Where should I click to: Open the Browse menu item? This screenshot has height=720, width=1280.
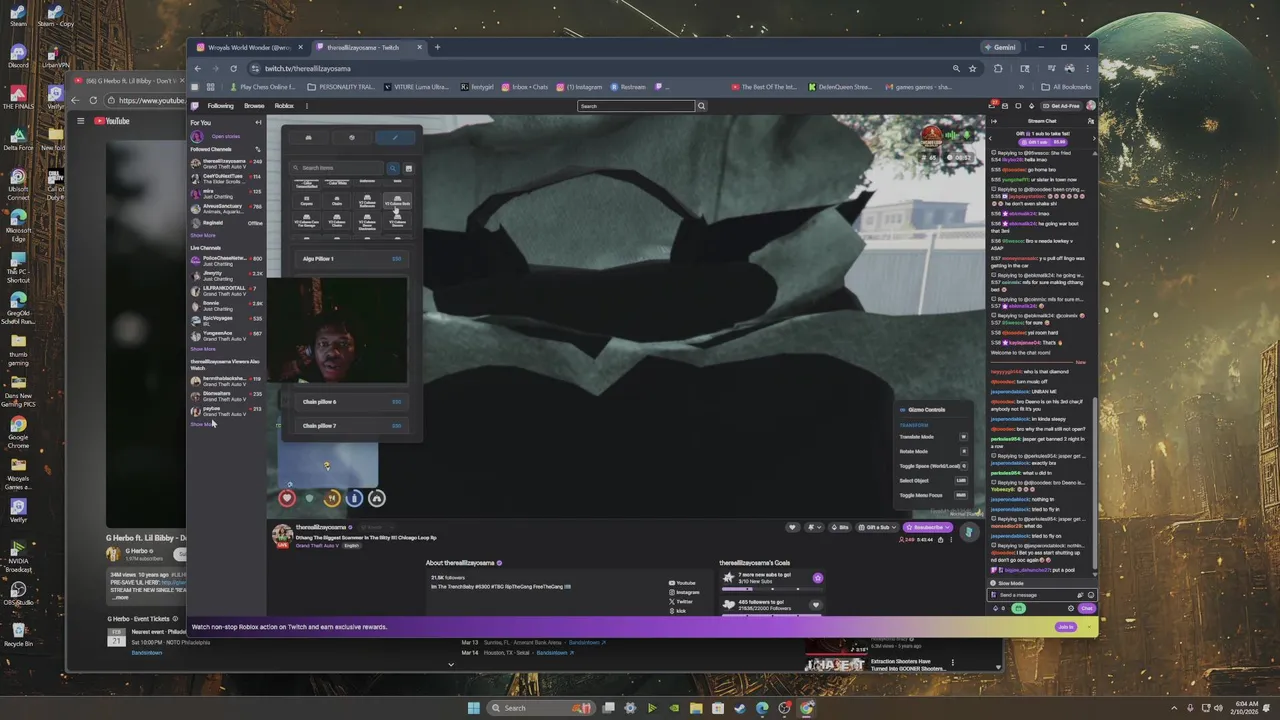click(254, 106)
